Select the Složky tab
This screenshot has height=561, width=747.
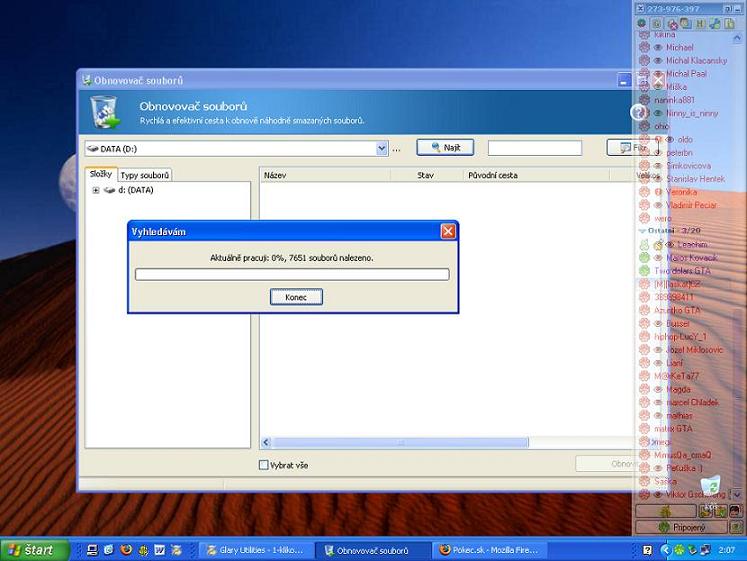tap(101, 175)
